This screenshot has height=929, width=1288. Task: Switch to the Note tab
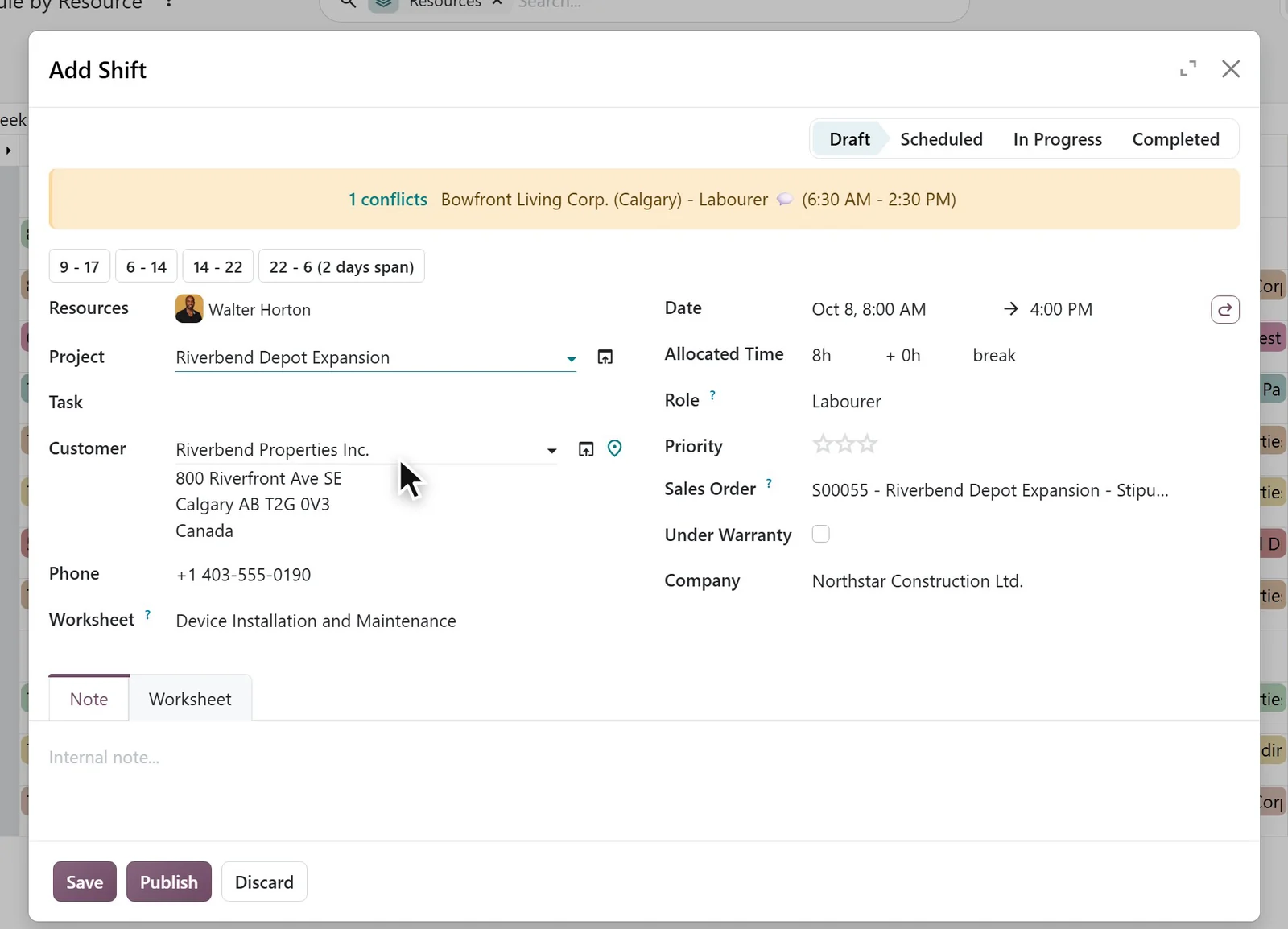[x=89, y=699]
